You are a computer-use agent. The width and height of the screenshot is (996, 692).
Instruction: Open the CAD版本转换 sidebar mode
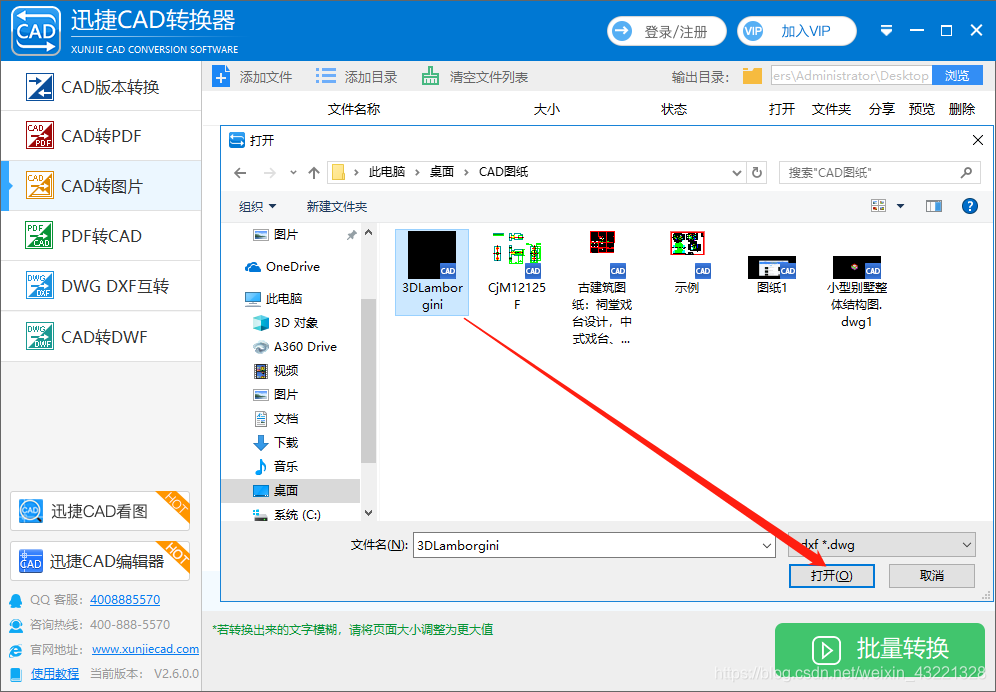click(101, 87)
